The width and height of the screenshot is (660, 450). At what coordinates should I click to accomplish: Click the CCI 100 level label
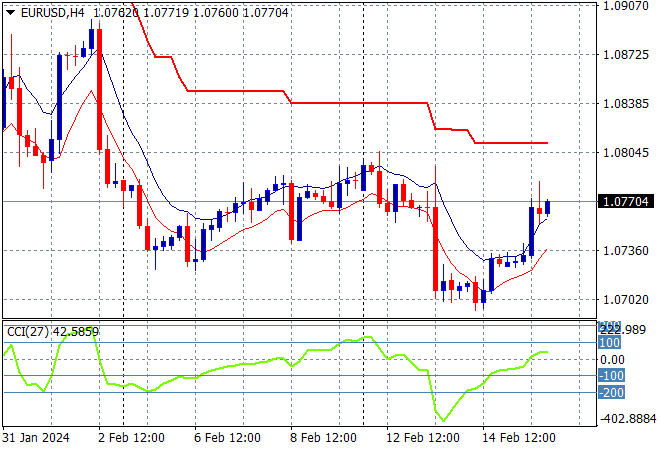point(609,343)
